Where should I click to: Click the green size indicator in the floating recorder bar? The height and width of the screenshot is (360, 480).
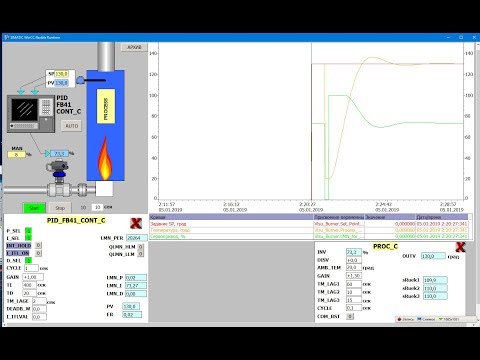pyautogui.click(x=441, y=319)
